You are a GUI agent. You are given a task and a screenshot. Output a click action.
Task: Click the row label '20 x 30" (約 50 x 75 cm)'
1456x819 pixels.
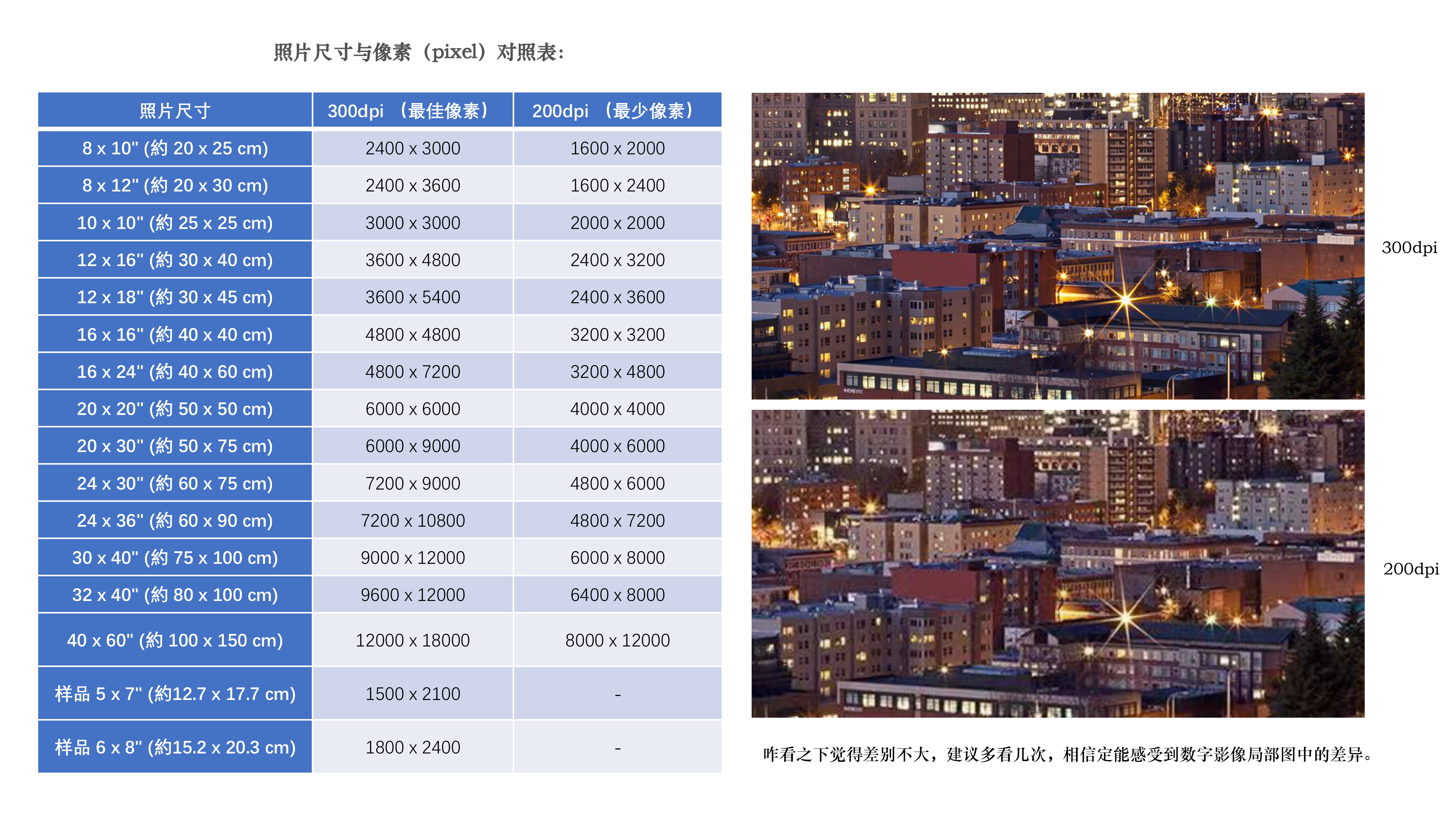pos(175,446)
